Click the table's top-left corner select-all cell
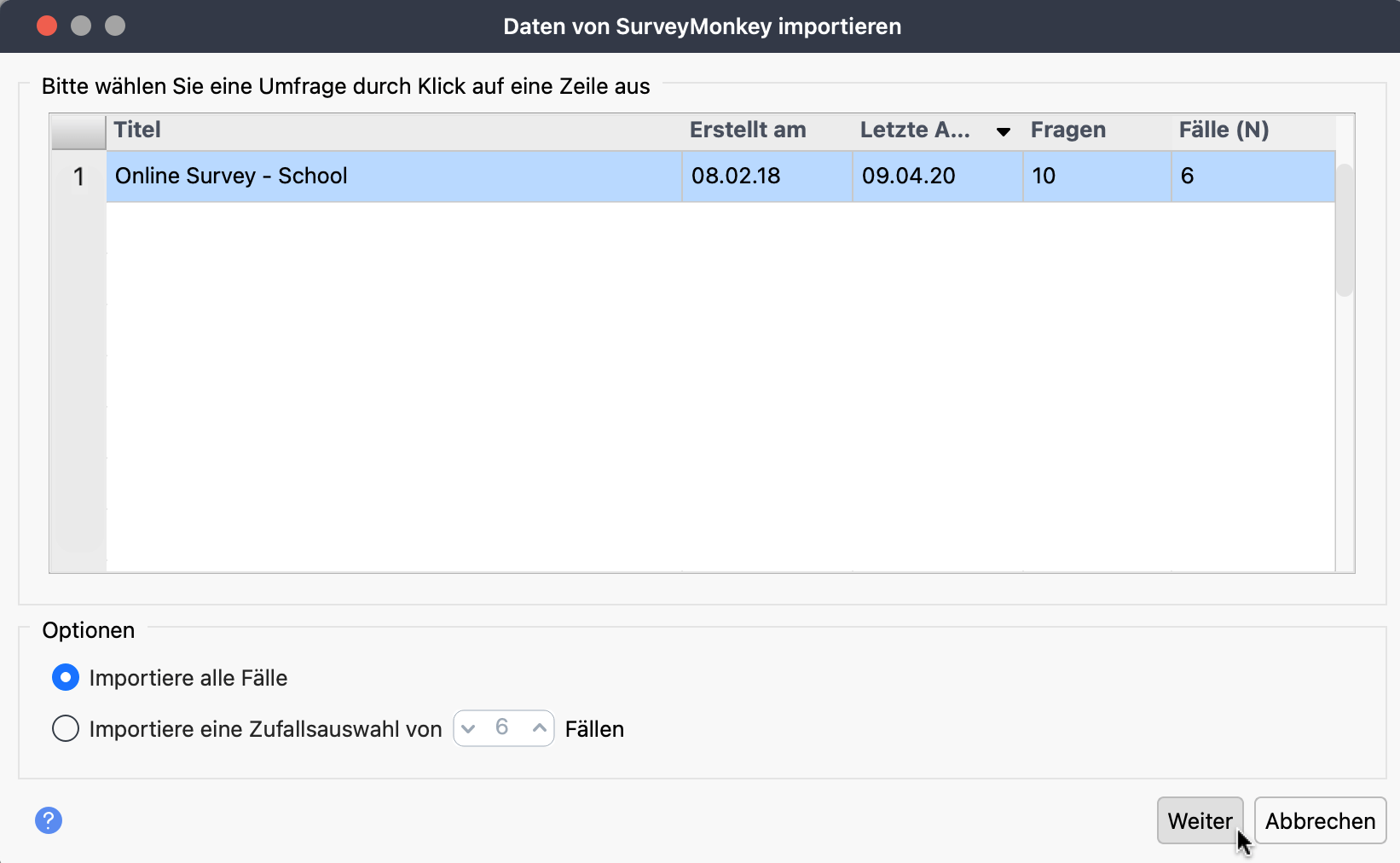Viewport: 1400px width, 863px height. coord(78,132)
